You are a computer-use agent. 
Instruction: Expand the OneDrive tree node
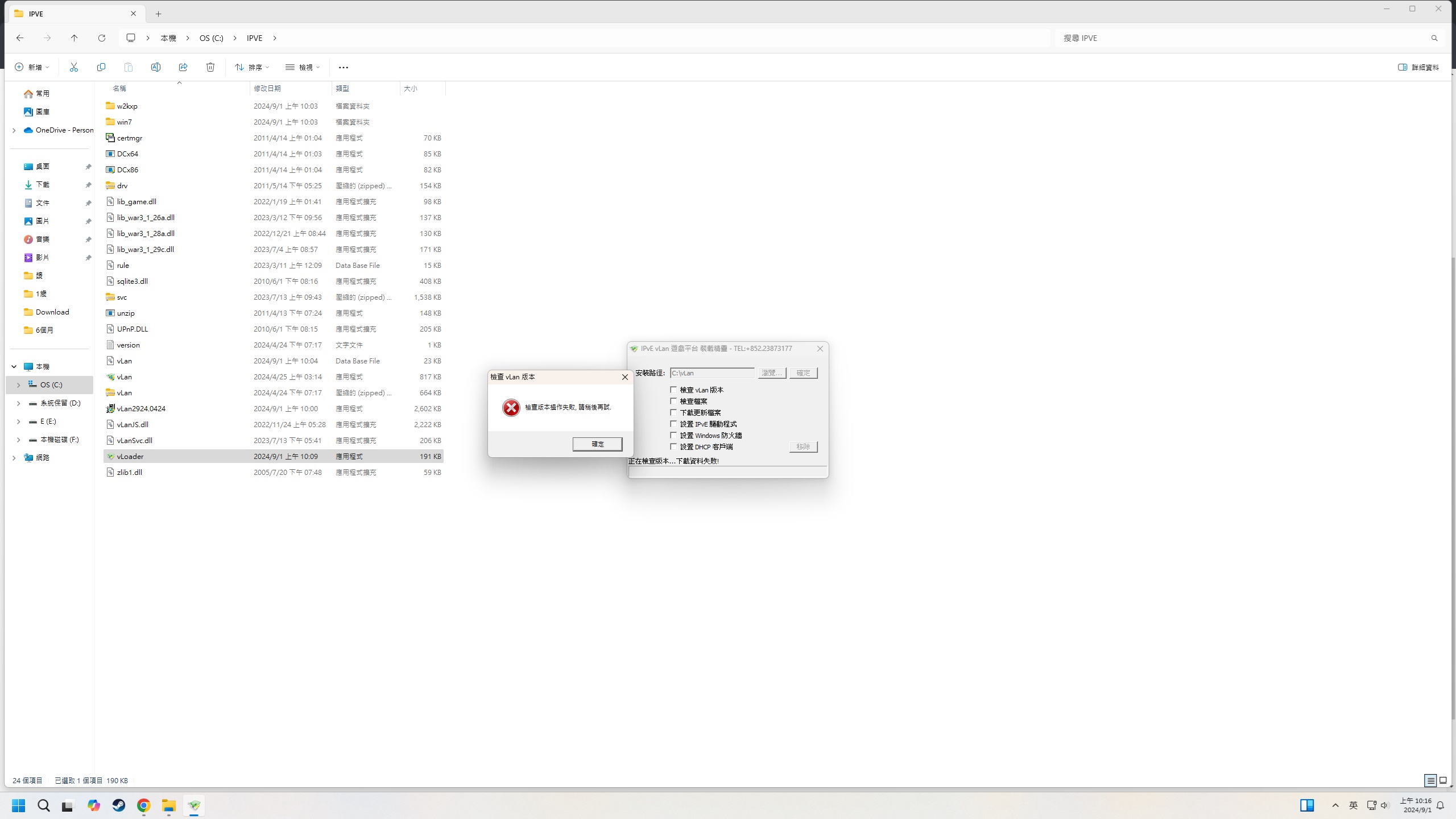tap(14, 130)
